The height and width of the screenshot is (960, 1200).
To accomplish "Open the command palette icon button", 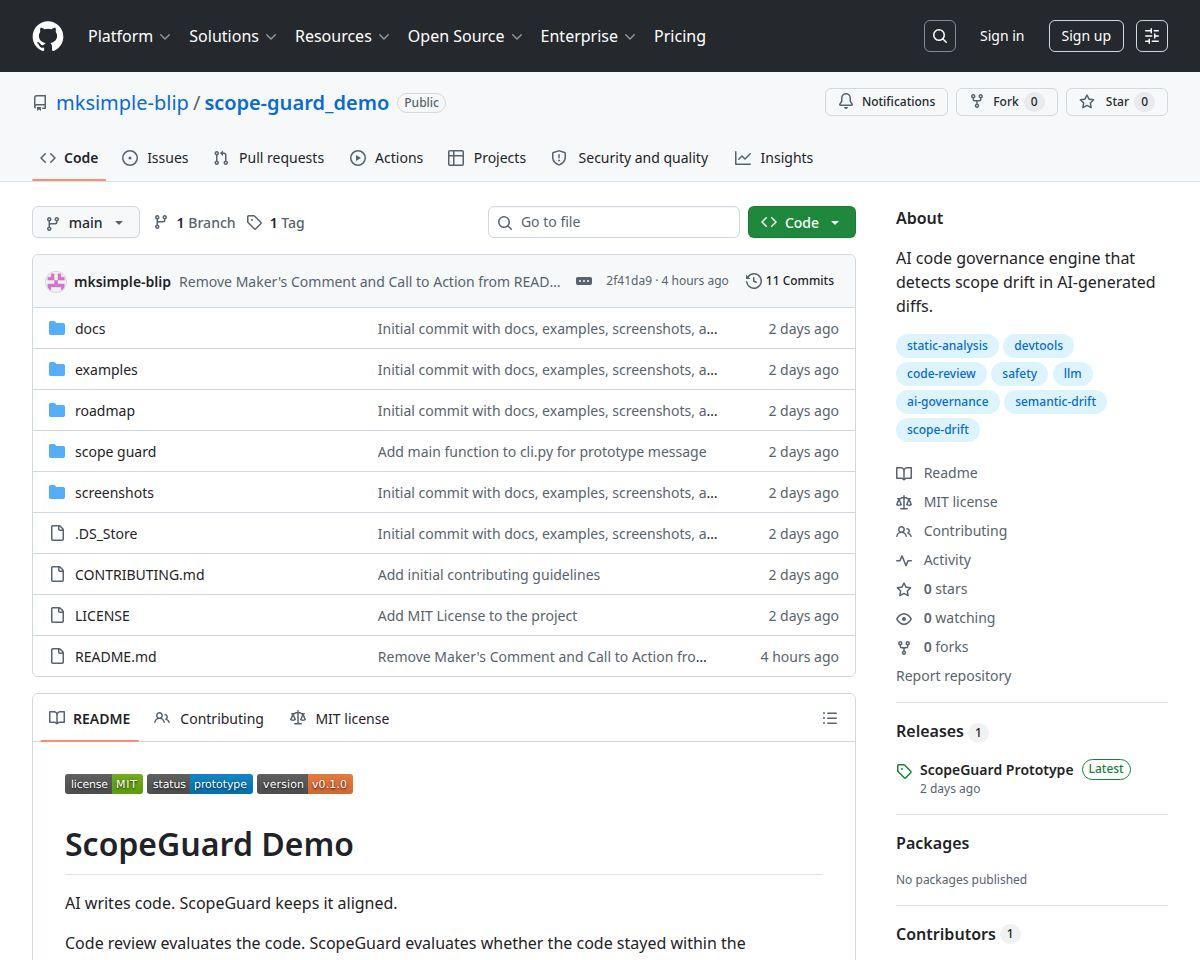I will point(1152,36).
